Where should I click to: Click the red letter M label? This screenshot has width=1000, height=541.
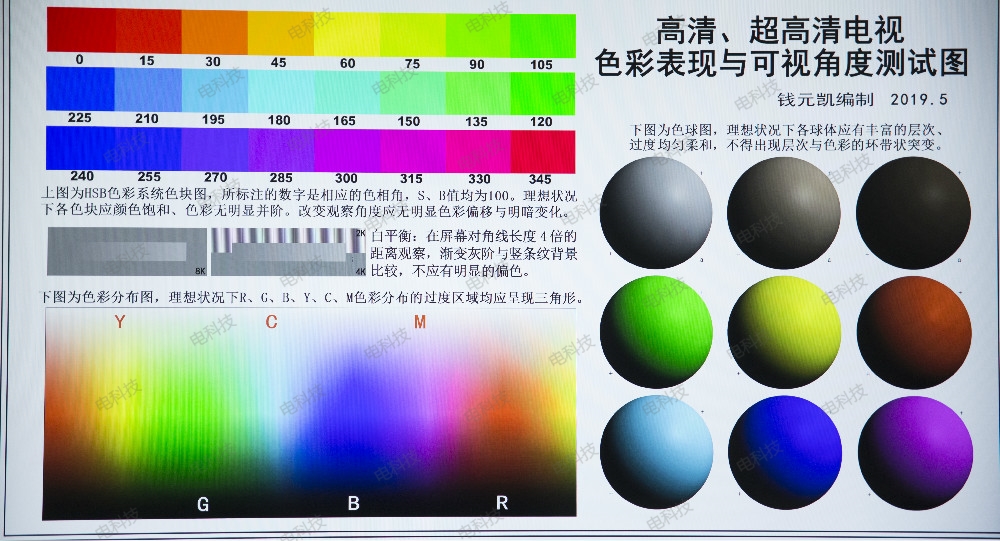420,322
